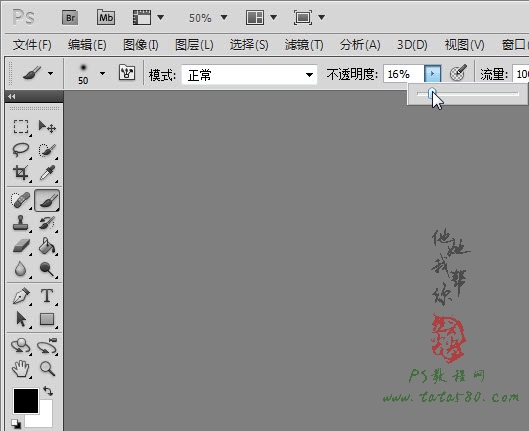This screenshot has width=529, height=431.
Task: Collapse the toolbox with double-arrow button
Action: click(x=12, y=96)
